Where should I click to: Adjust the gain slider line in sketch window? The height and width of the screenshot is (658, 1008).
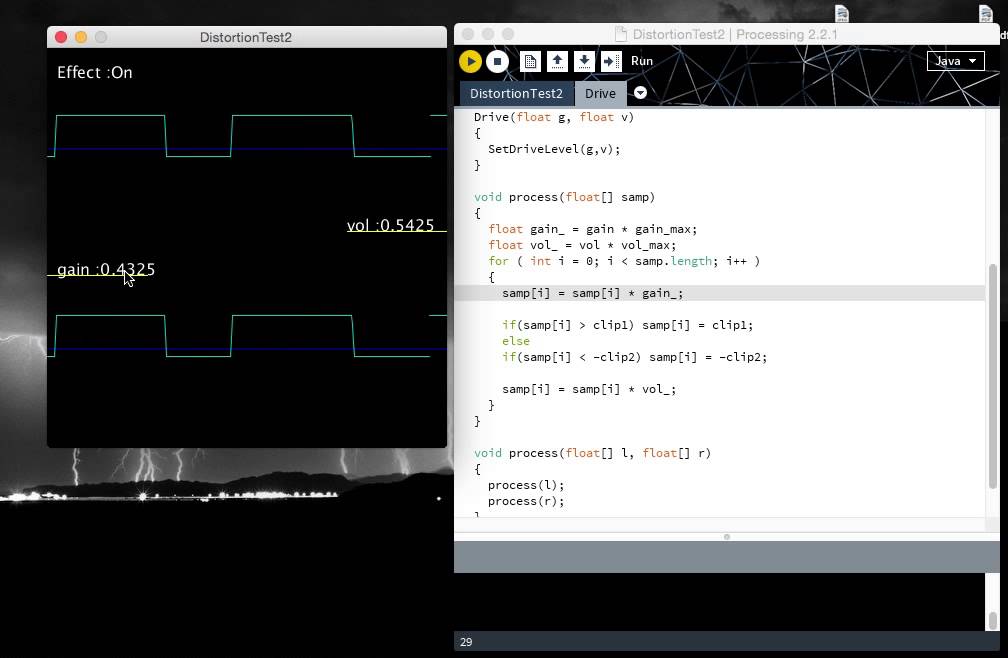tap(96, 275)
